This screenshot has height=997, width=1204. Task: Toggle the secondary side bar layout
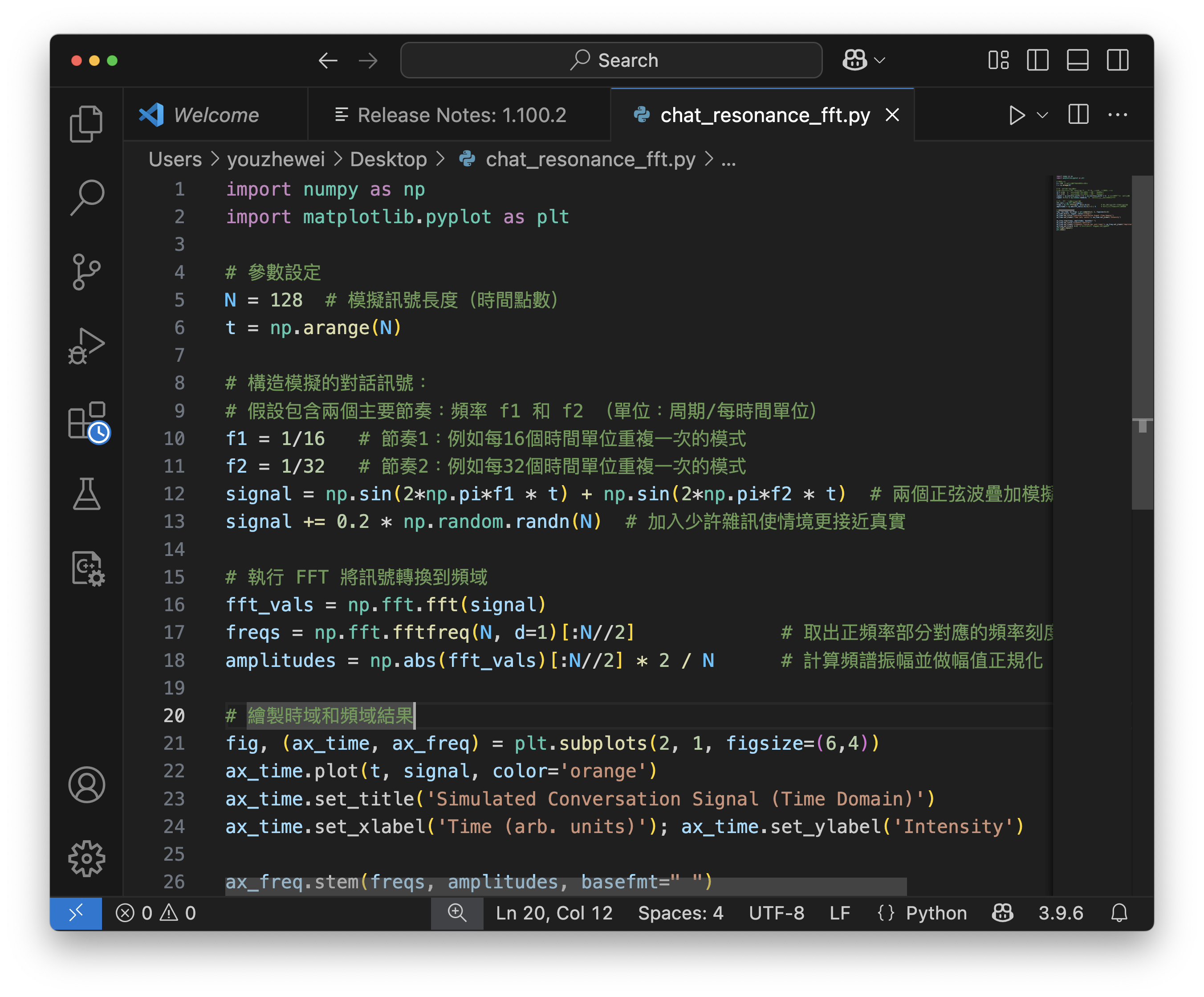(x=1118, y=60)
